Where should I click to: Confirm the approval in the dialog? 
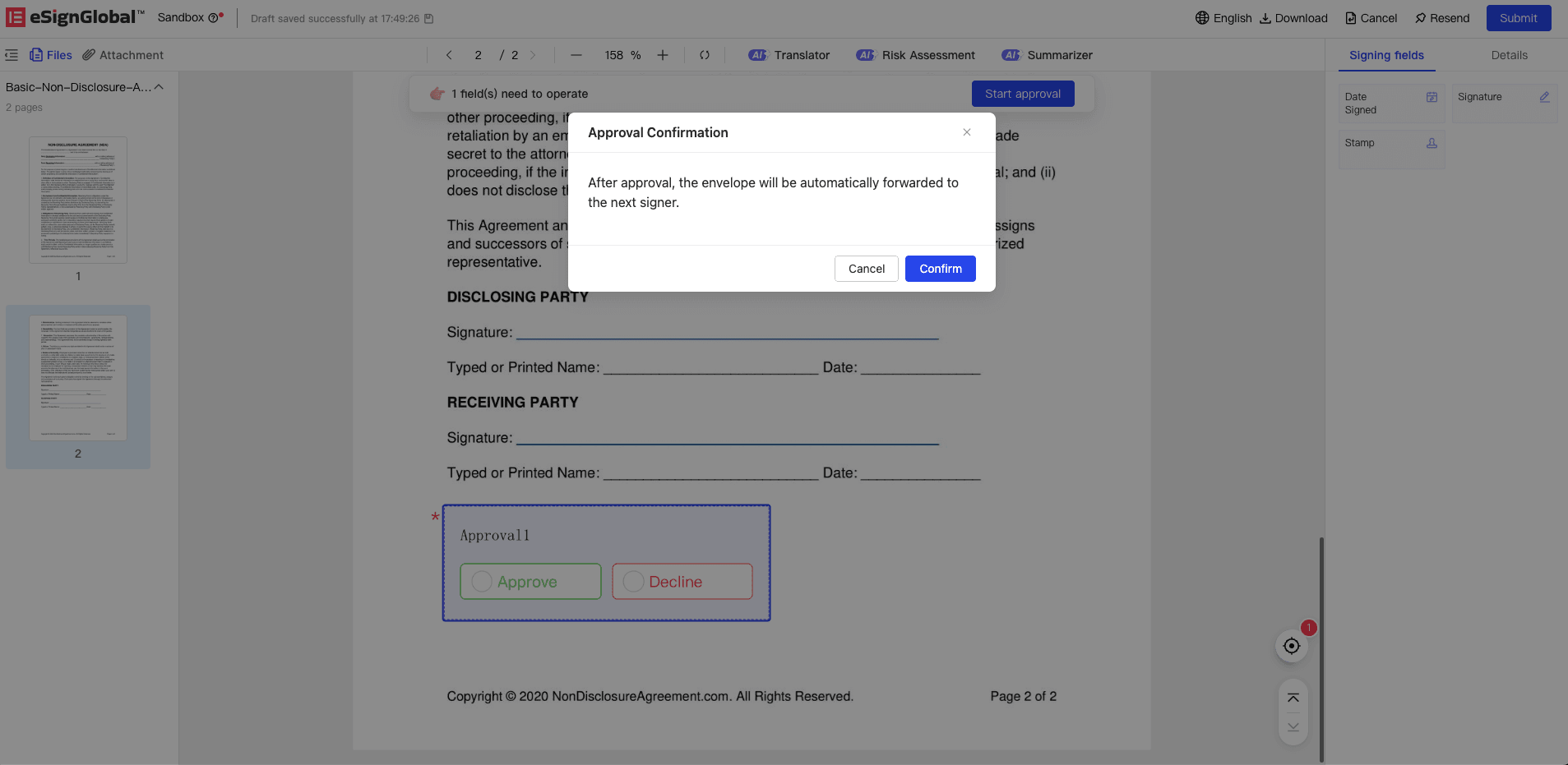click(940, 269)
